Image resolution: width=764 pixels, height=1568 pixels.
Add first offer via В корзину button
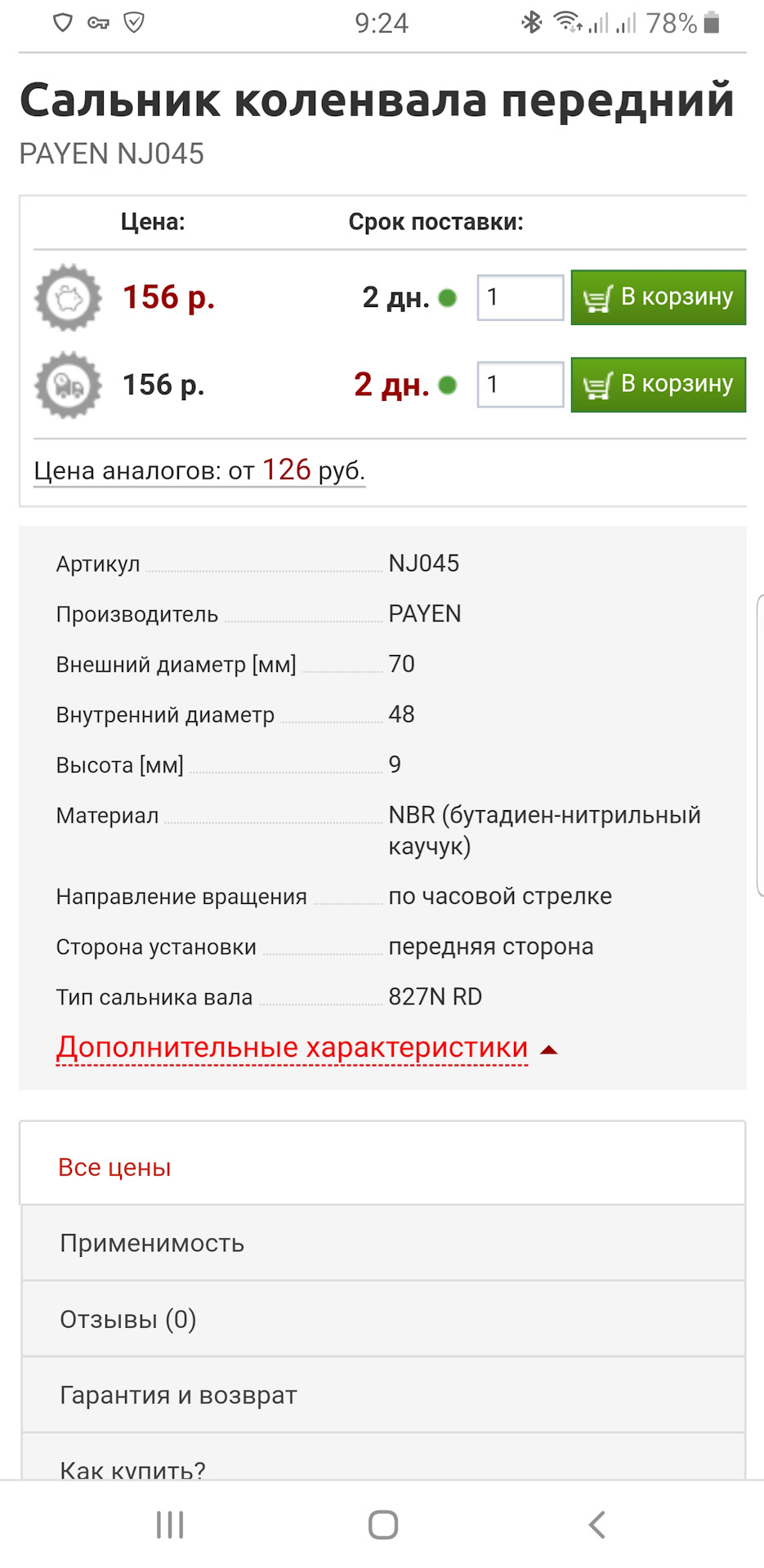pyautogui.click(x=659, y=297)
